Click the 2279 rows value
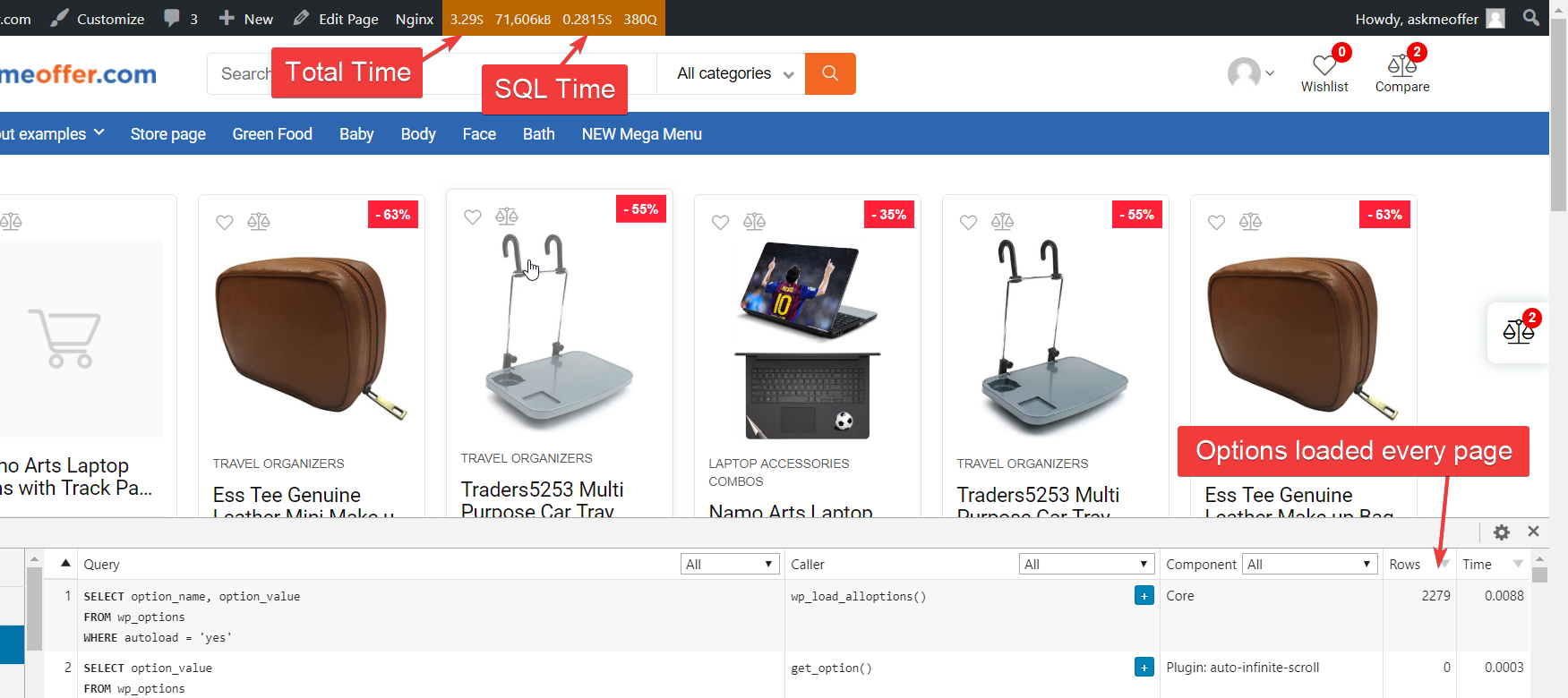 tap(1435, 596)
